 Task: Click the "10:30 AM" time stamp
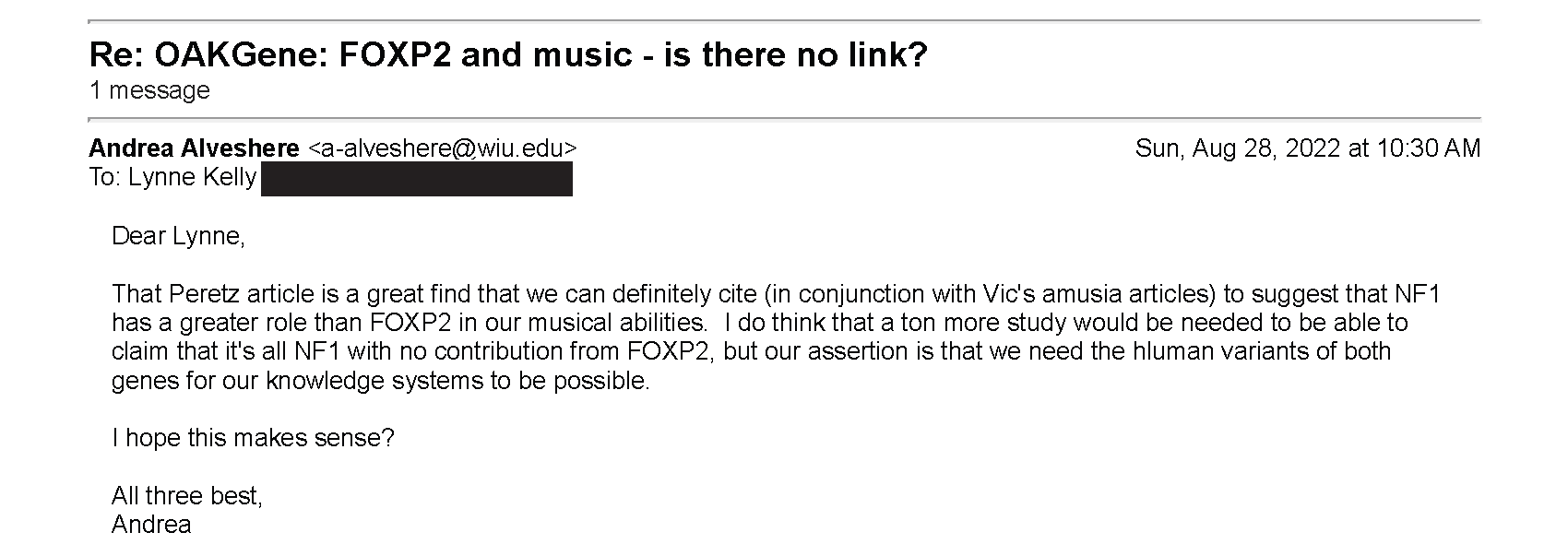click(1429, 148)
